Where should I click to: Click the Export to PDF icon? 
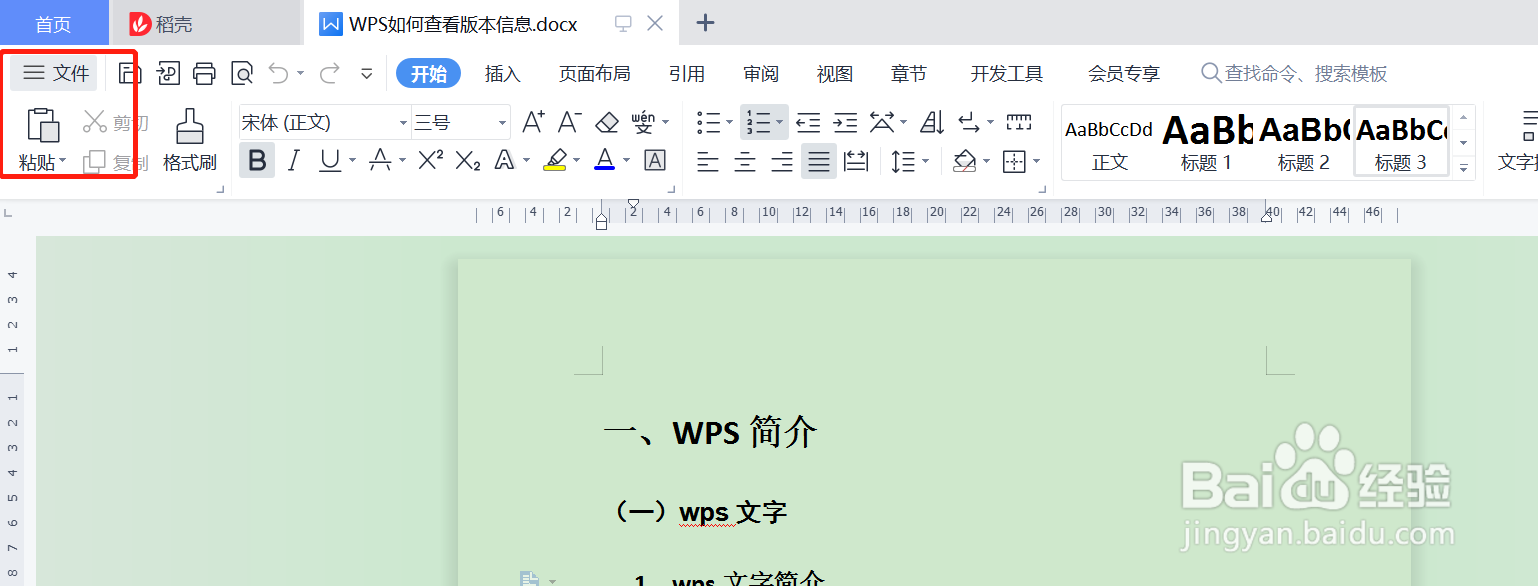[x=168, y=73]
